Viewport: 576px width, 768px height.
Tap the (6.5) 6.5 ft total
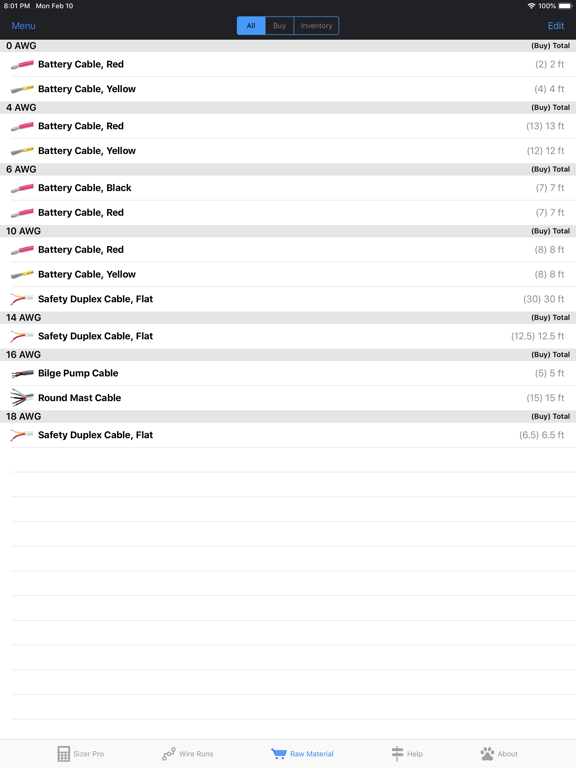tap(541, 435)
